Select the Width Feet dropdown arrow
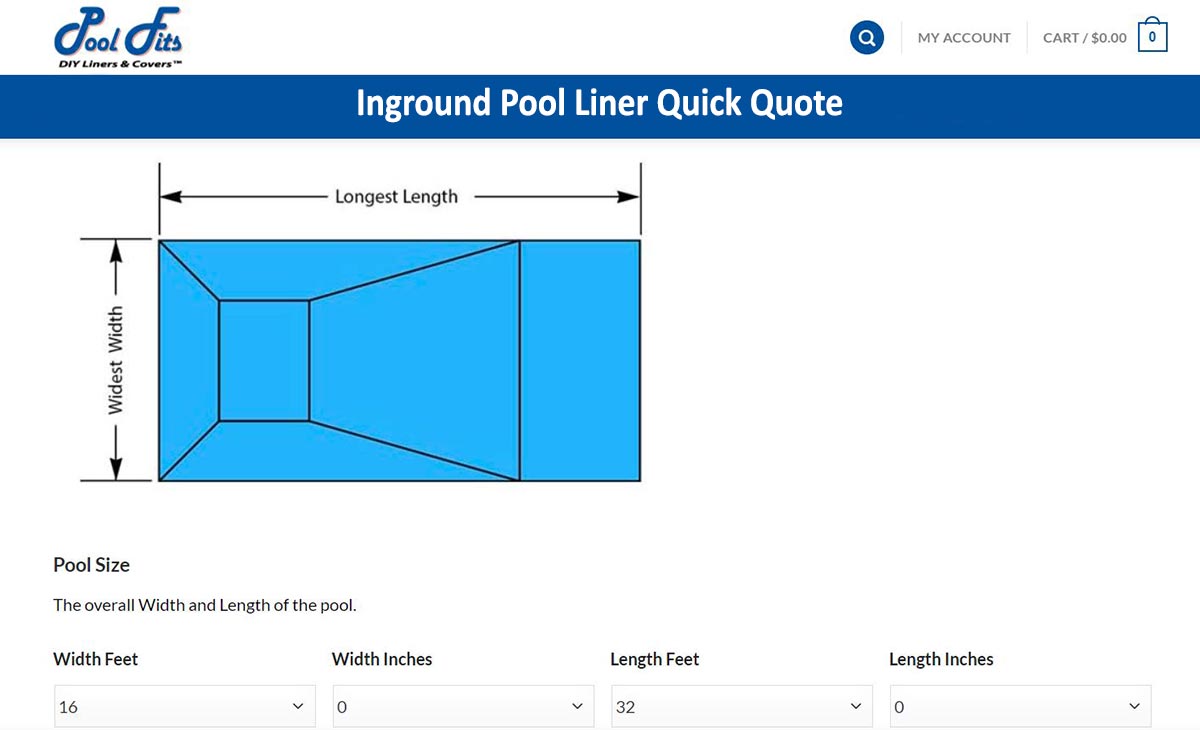 tap(300, 705)
